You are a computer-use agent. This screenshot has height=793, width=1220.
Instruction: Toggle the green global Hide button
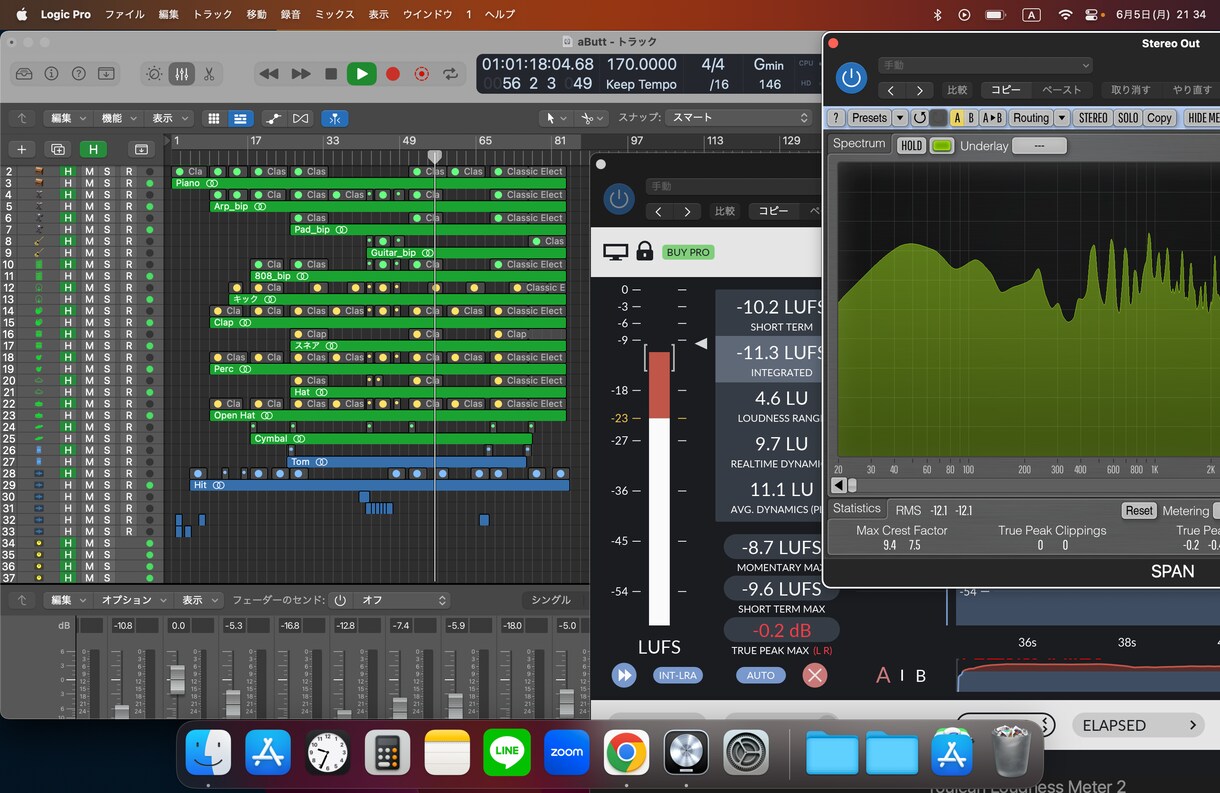point(93,149)
